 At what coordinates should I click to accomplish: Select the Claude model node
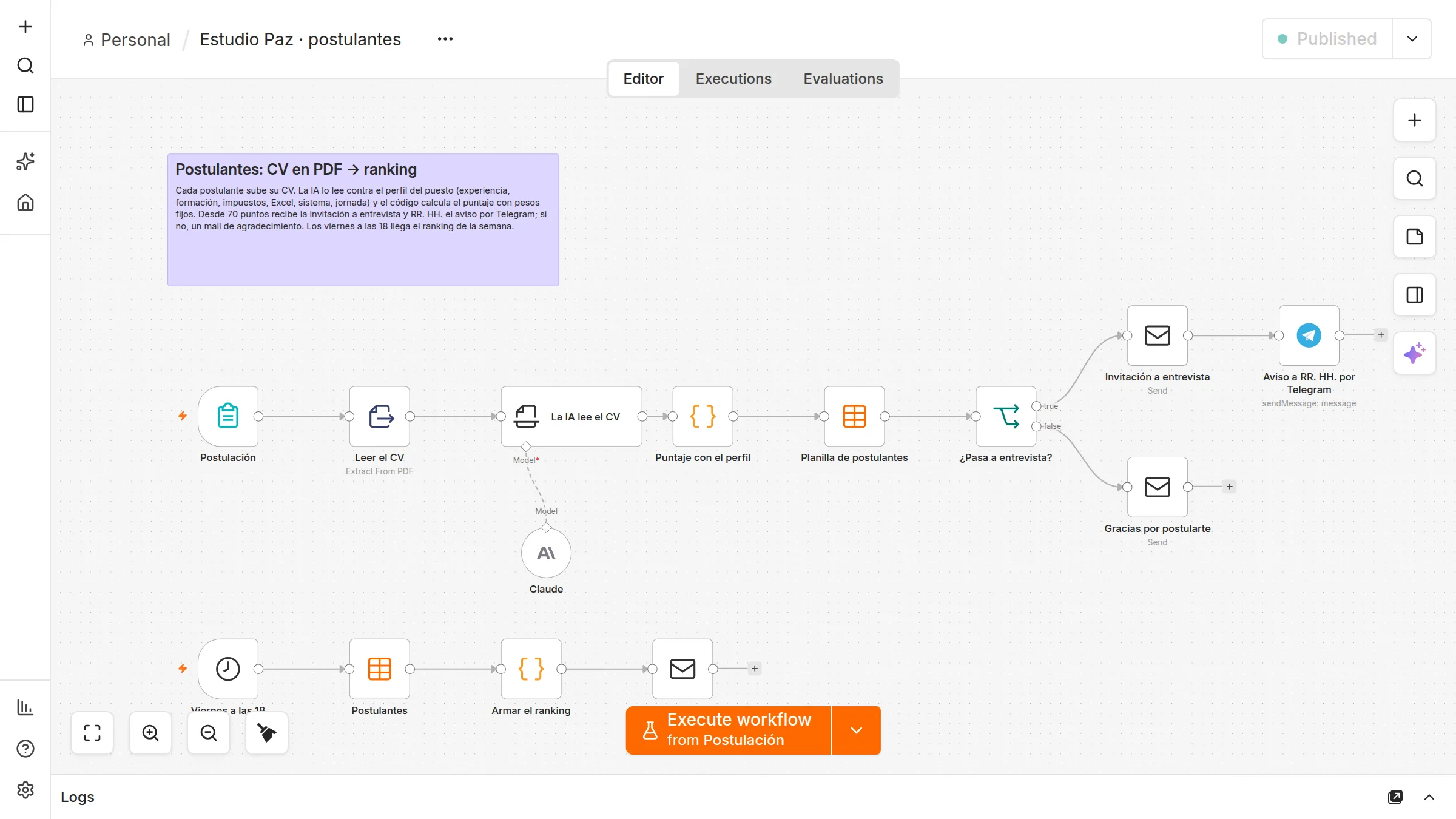click(547, 553)
